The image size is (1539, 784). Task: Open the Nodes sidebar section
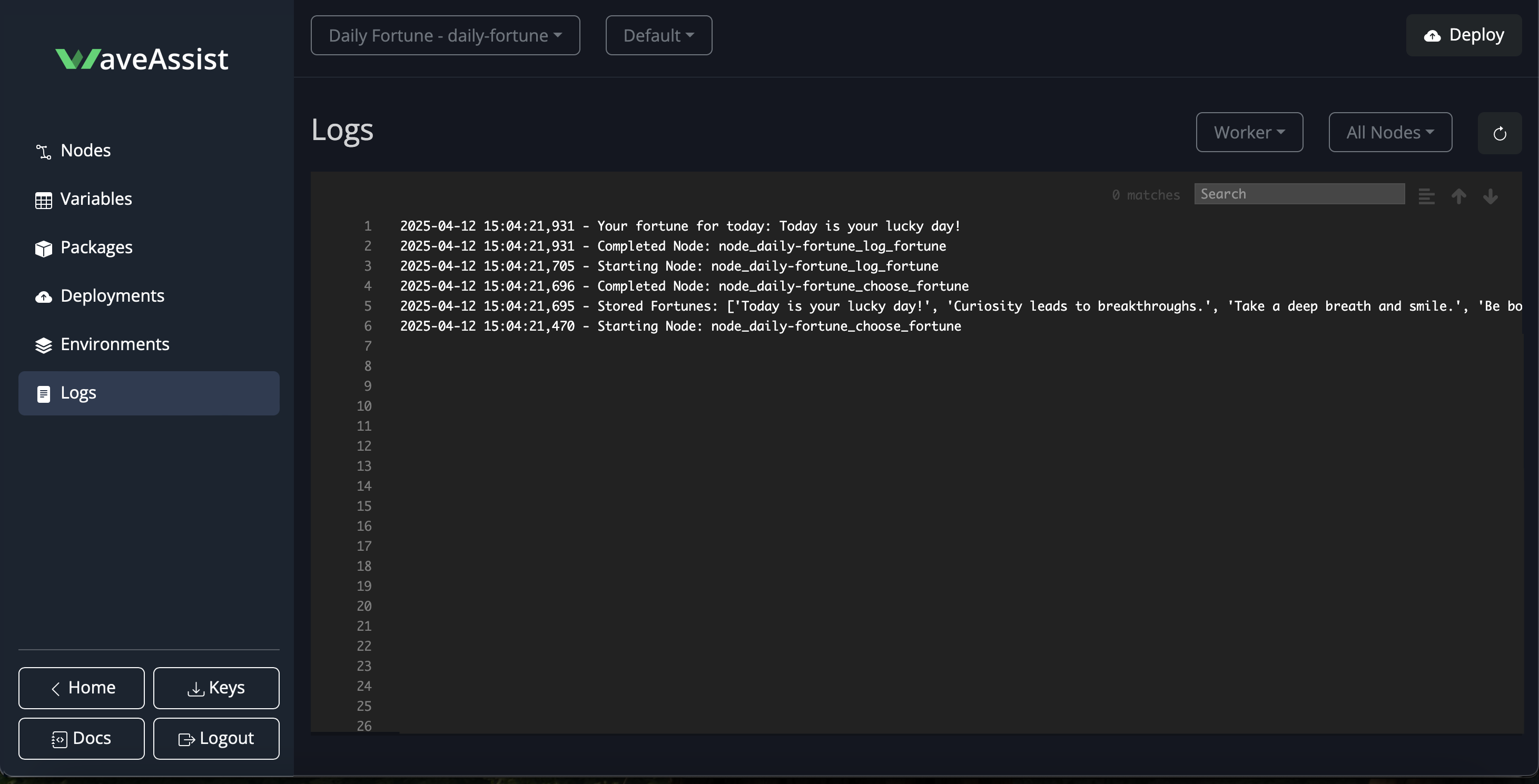pyautogui.click(x=85, y=151)
